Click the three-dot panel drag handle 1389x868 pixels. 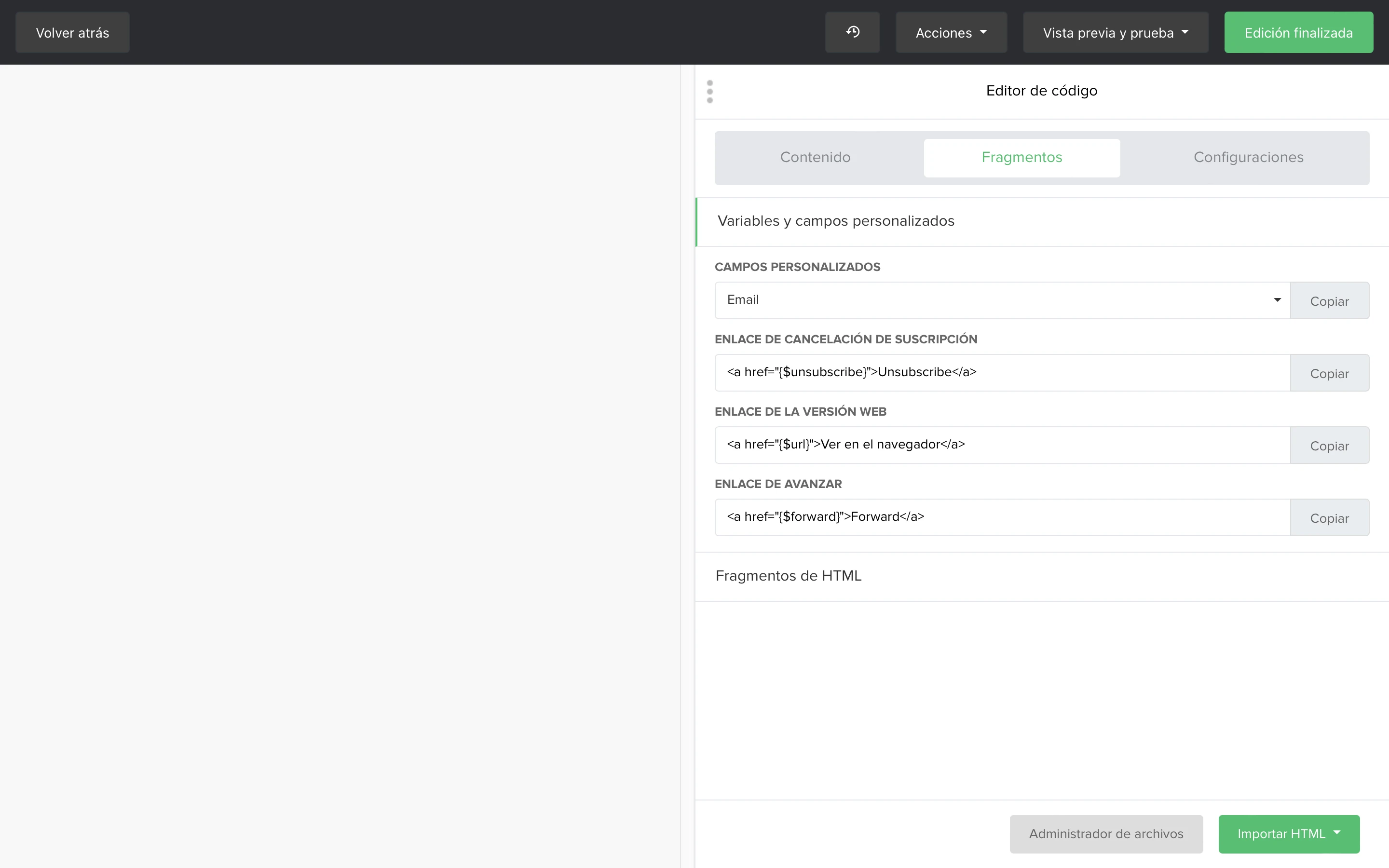click(x=710, y=92)
